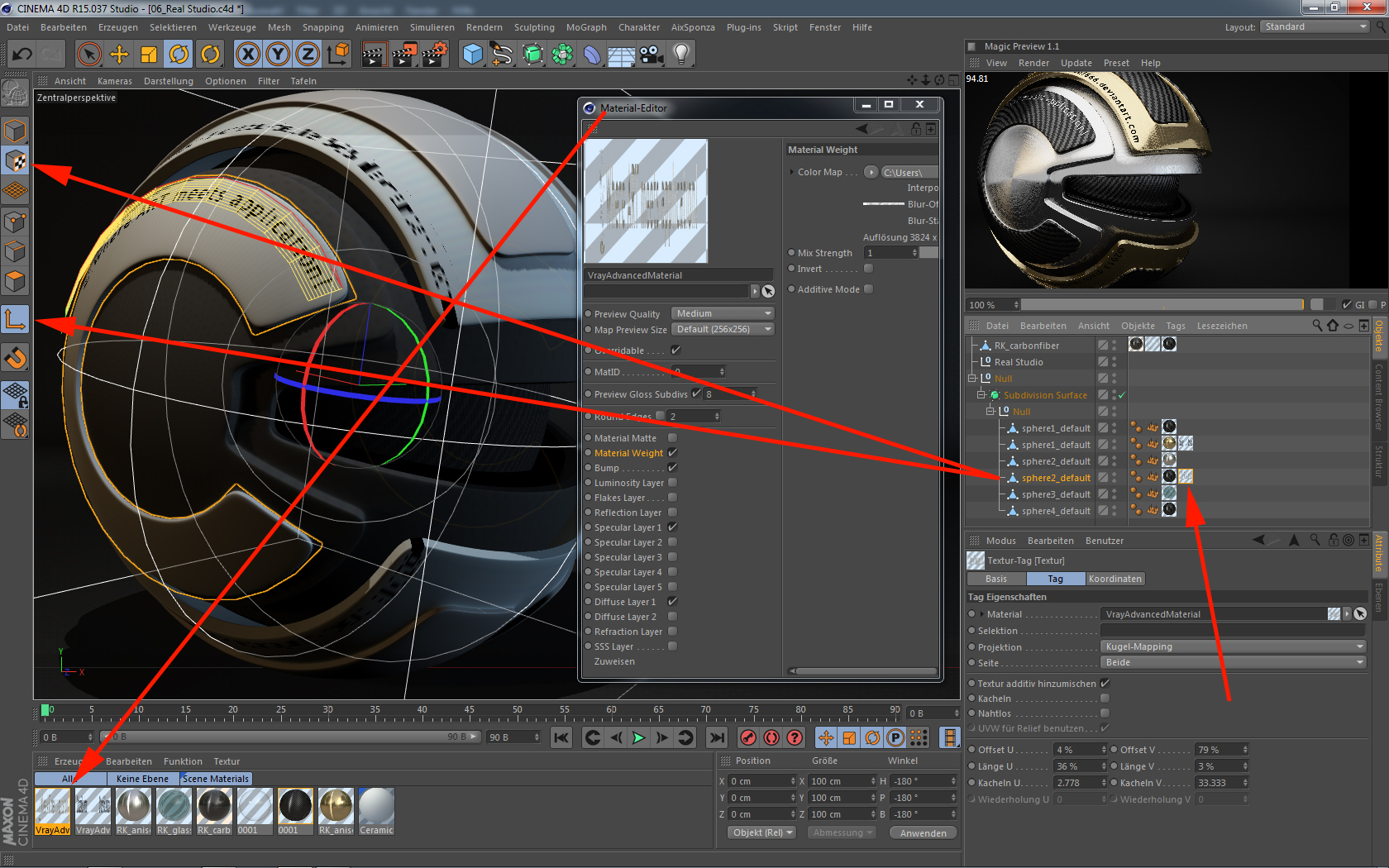
Task: Click the Material-Editor horizontal scrollbar
Action: [x=862, y=671]
